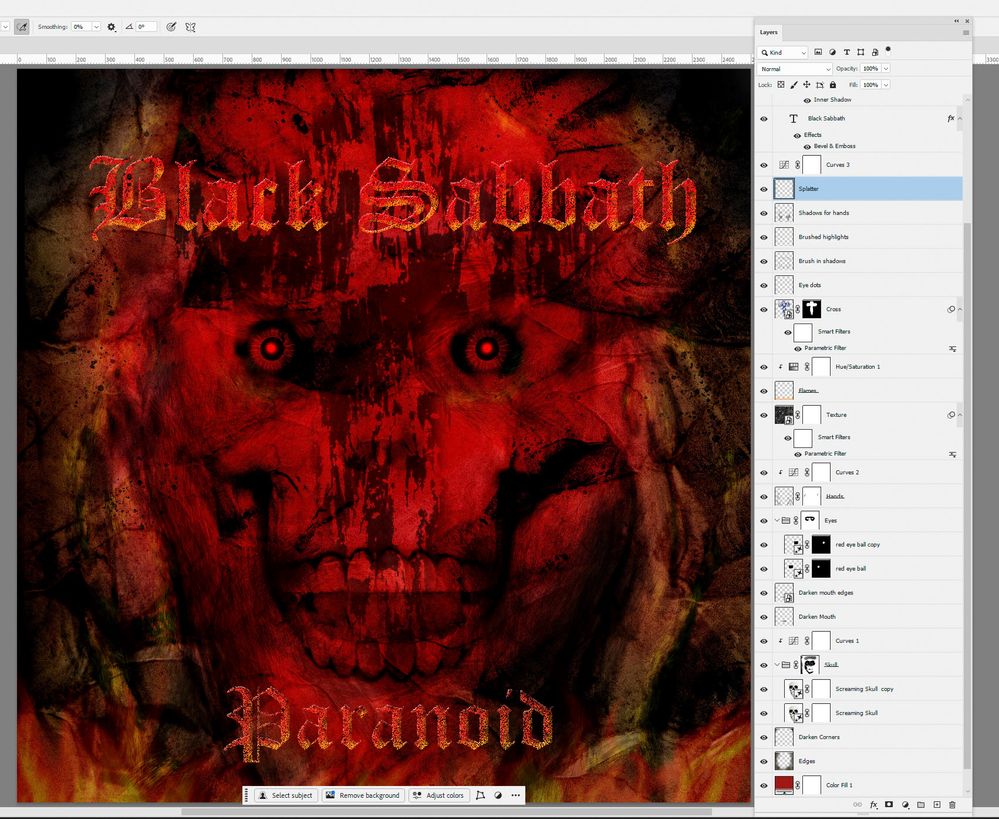Open the Opacity slider dropdown arrow
The image size is (999, 819).
[x=886, y=69]
